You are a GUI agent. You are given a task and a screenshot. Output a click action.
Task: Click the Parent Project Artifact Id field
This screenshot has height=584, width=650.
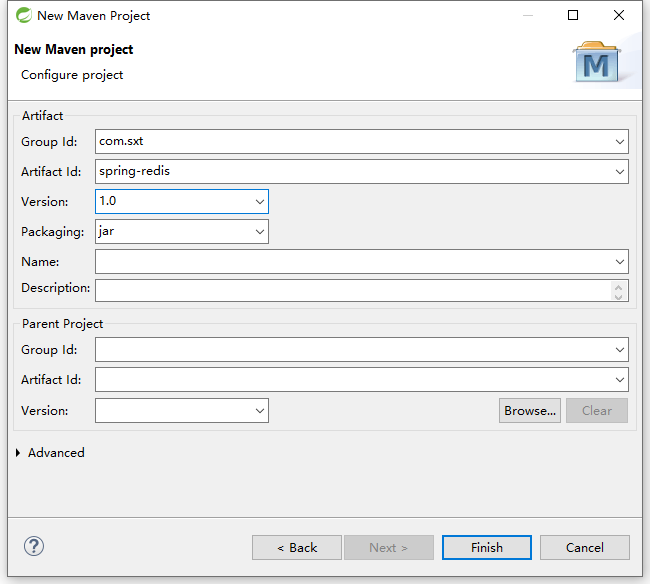pyautogui.click(x=361, y=380)
